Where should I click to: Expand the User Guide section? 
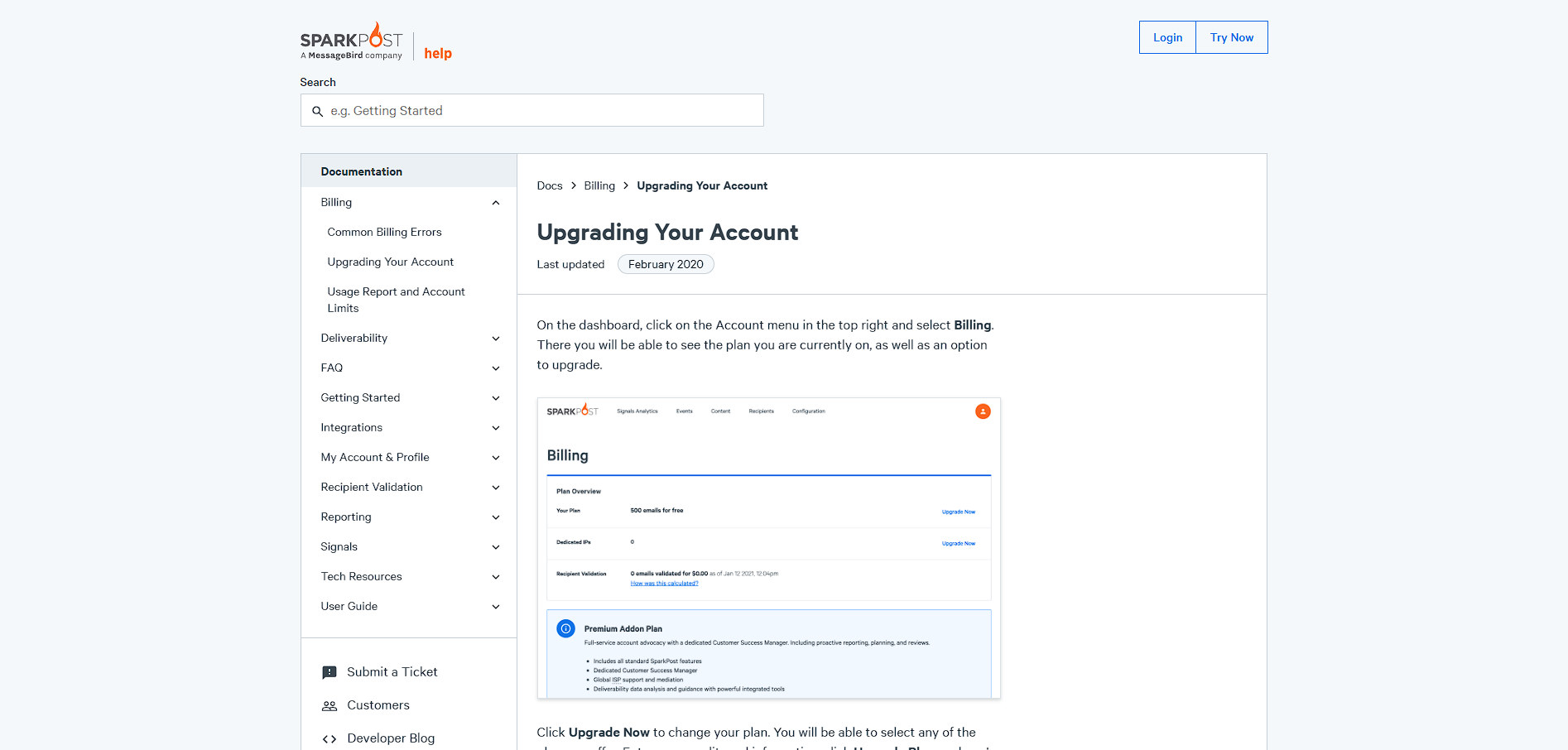[x=496, y=607]
